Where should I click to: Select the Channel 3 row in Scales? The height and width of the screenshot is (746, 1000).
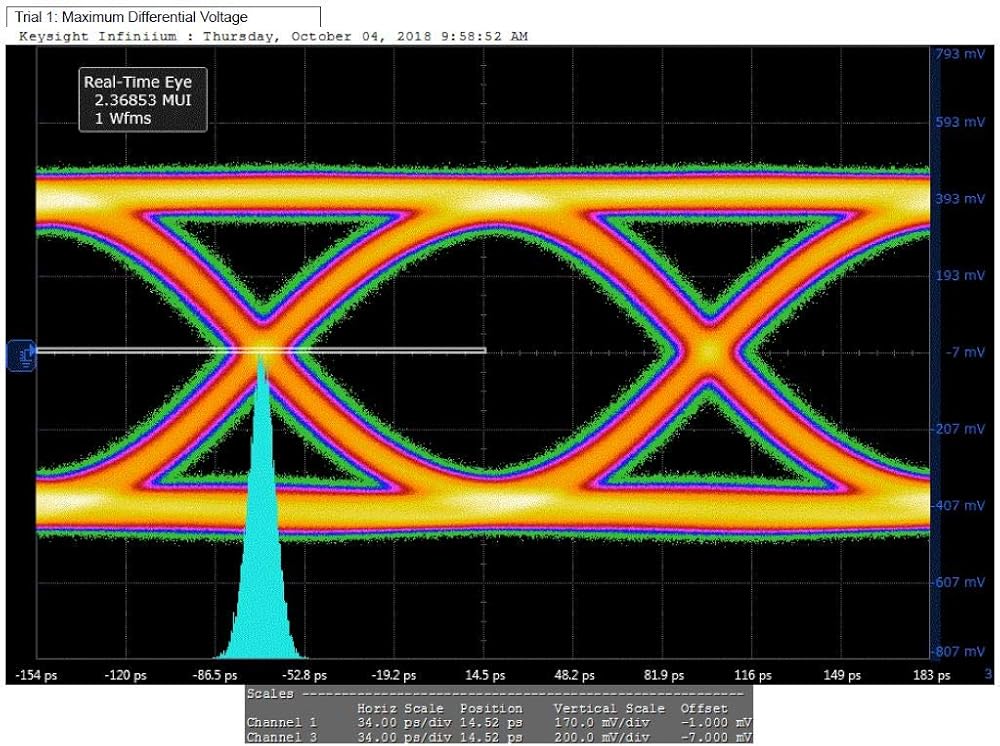(x=496, y=737)
